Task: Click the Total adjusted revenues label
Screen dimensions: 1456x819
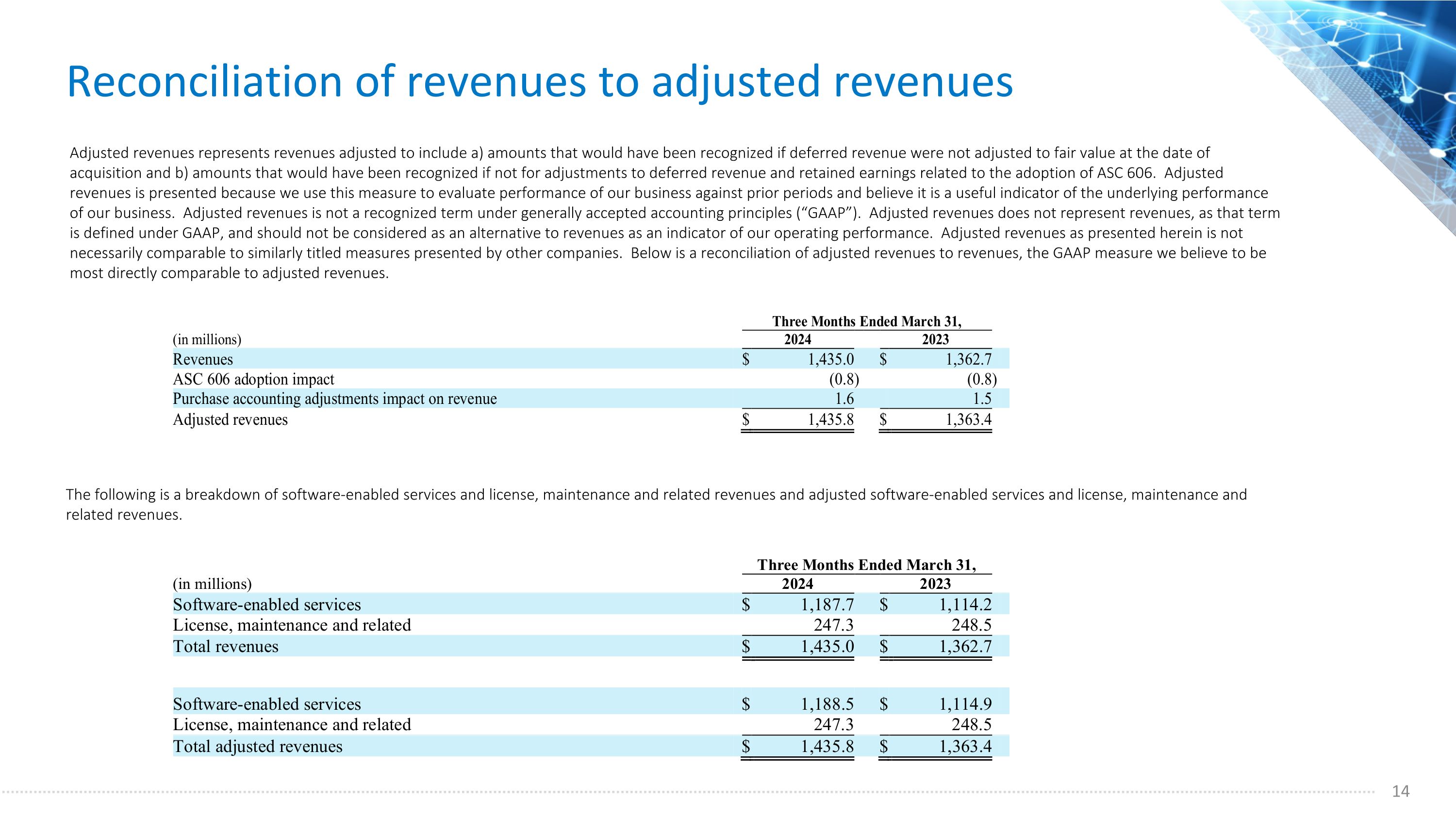Action: click(257, 747)
